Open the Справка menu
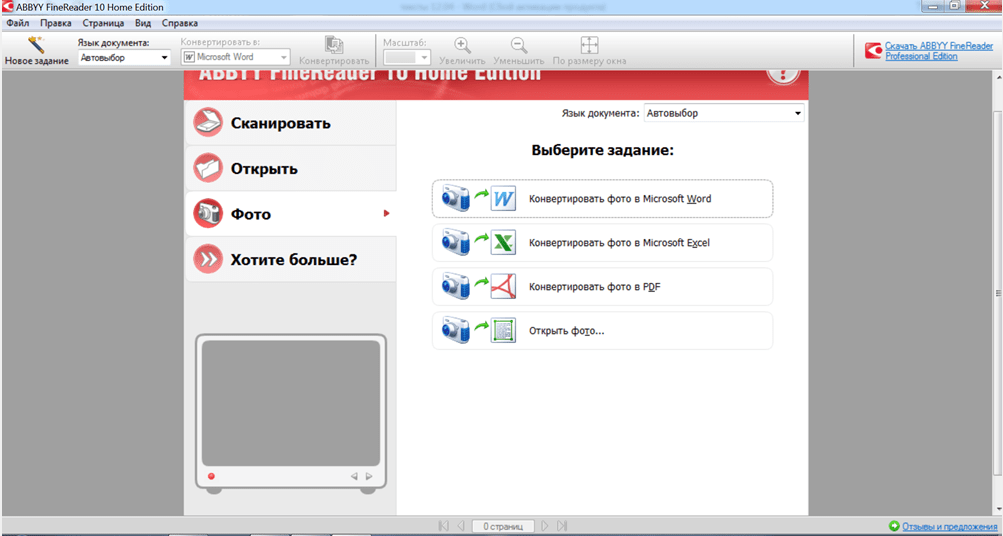 (x=179, y=23)
